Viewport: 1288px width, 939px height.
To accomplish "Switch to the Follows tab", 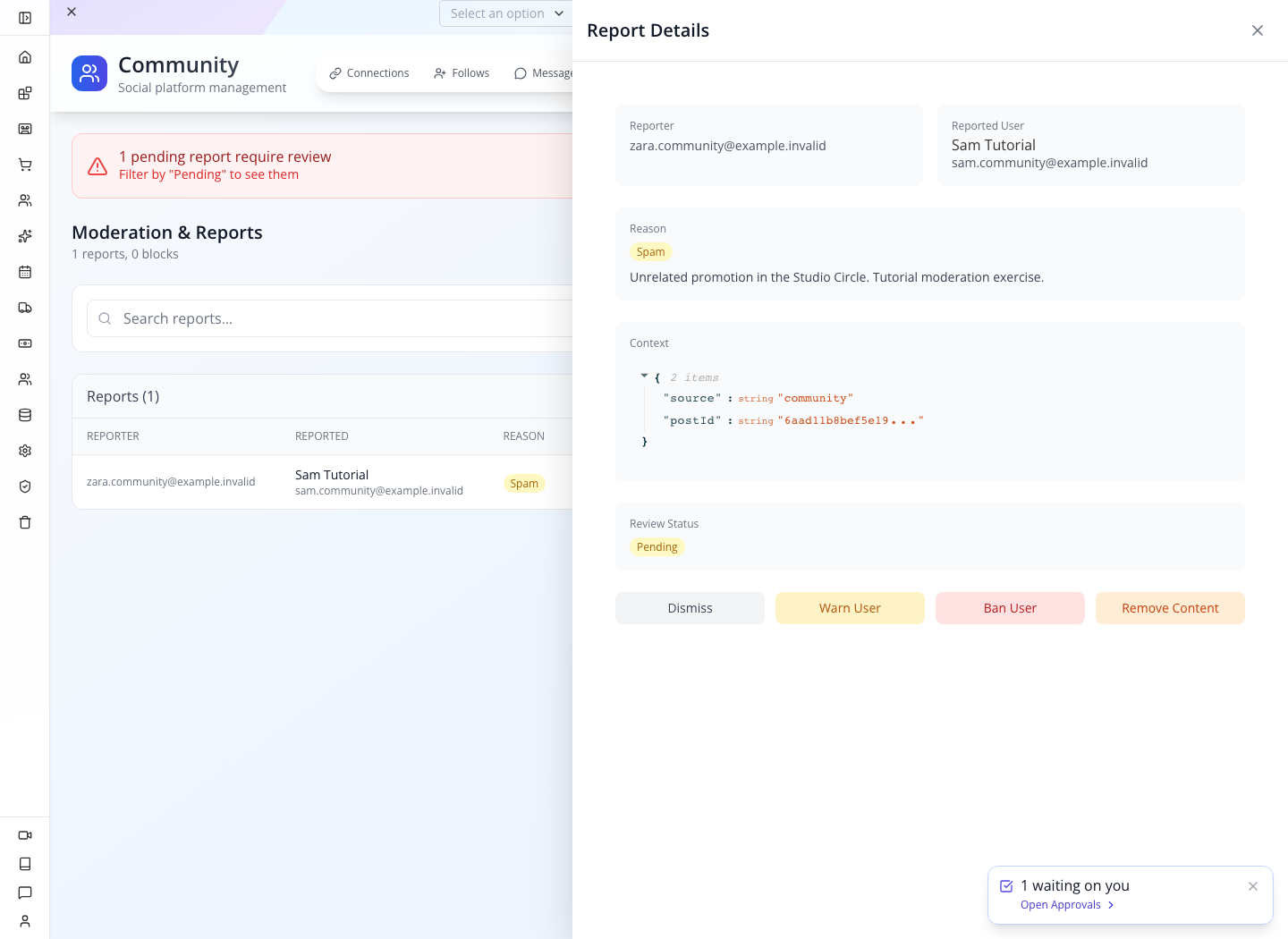I will point(462,73).
